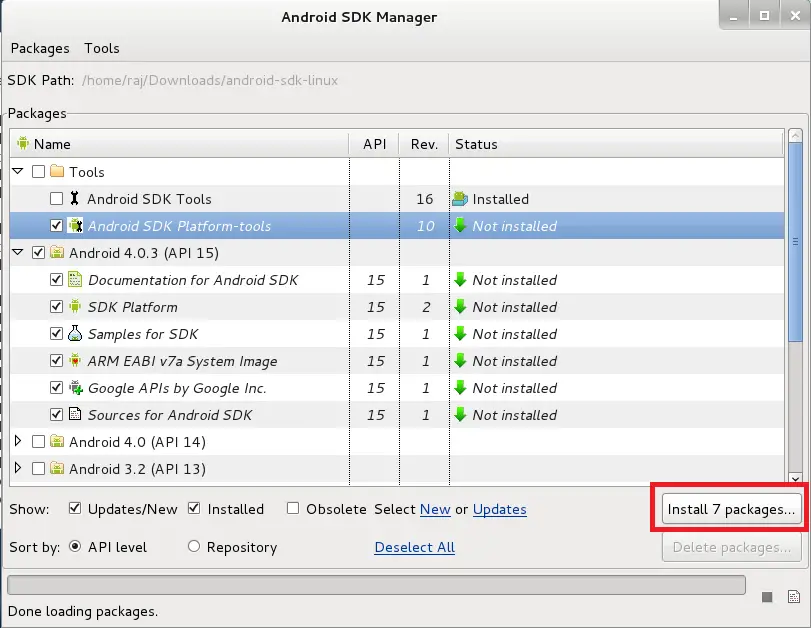Click the Android 4.0 (API 14) folder icon
The image size is (811, 628).
[57, 441]
